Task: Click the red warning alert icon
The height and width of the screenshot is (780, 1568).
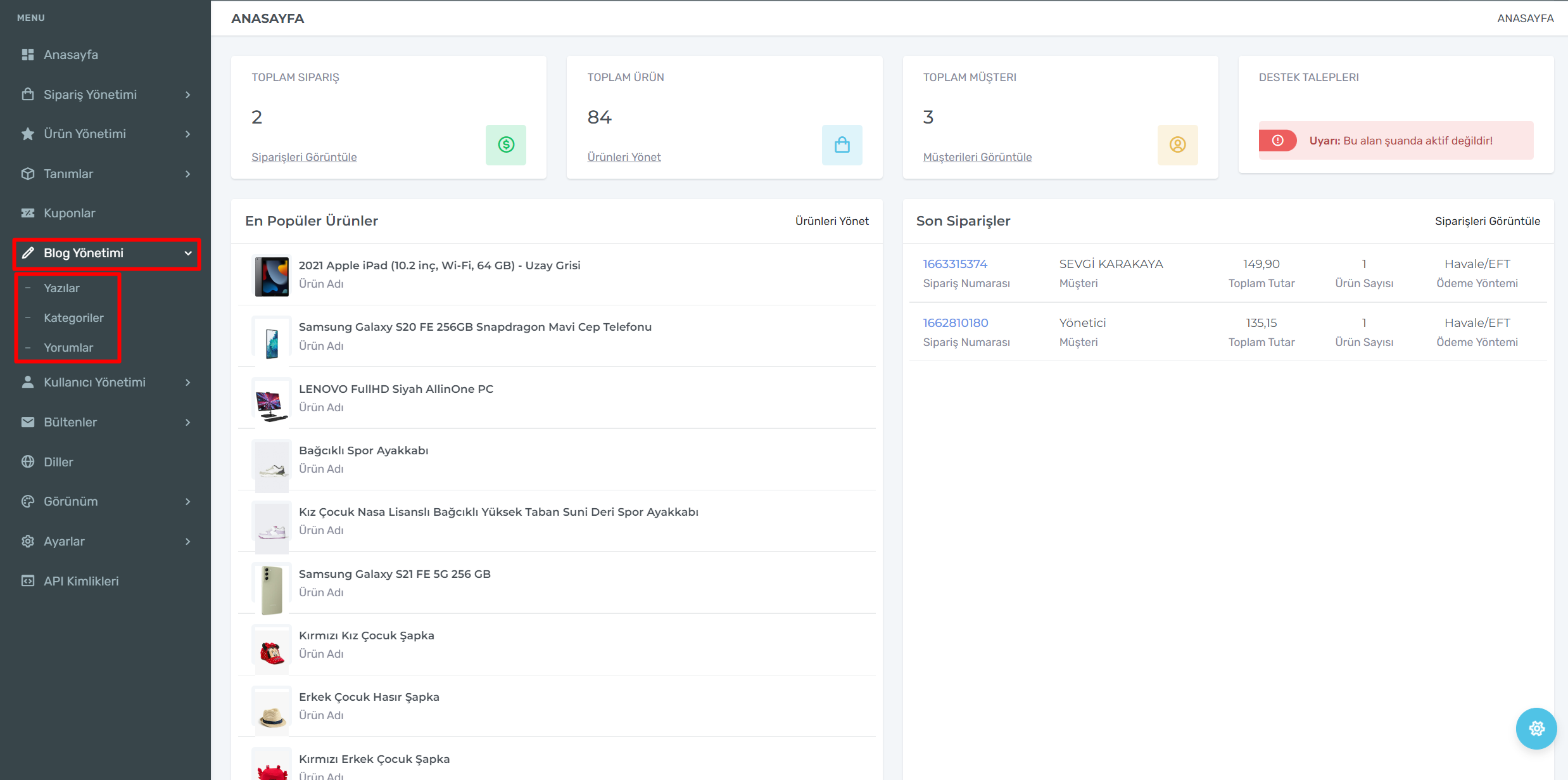Action: tap(1277, 141)
